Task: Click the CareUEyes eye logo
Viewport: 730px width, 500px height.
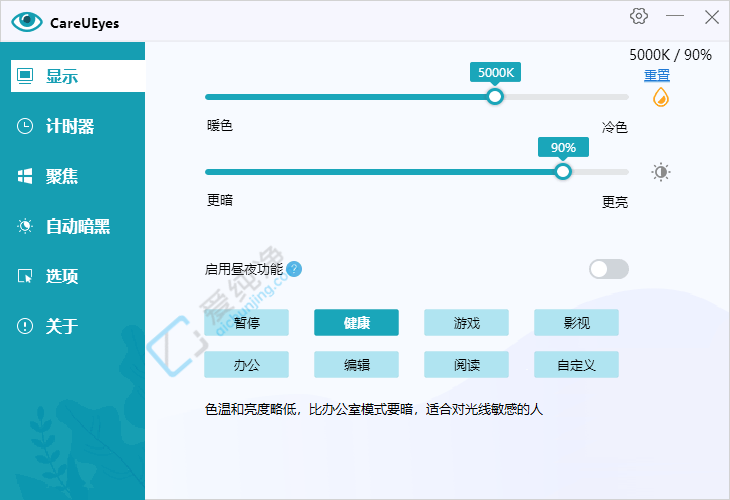Action: coord(27,21)
